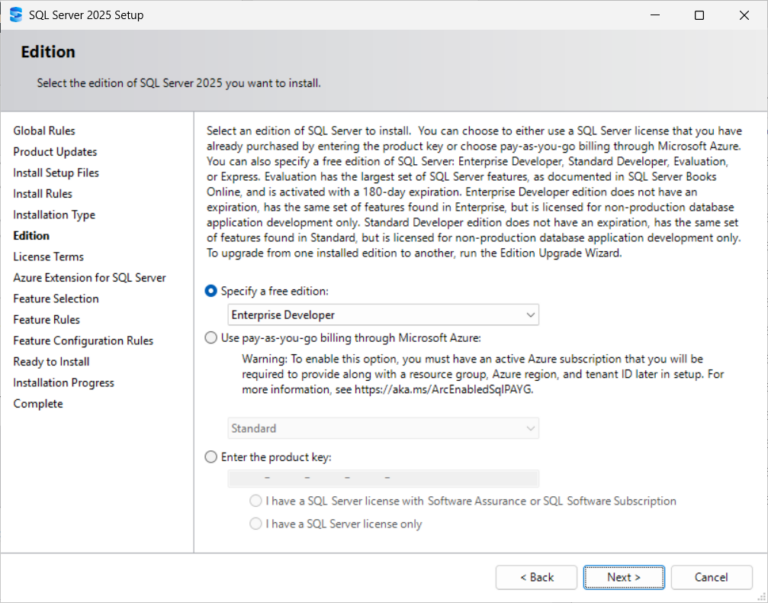This screenshot has height=603, width=768.
Task: Click Product Updates in the step list
Action: pos(55,152)
